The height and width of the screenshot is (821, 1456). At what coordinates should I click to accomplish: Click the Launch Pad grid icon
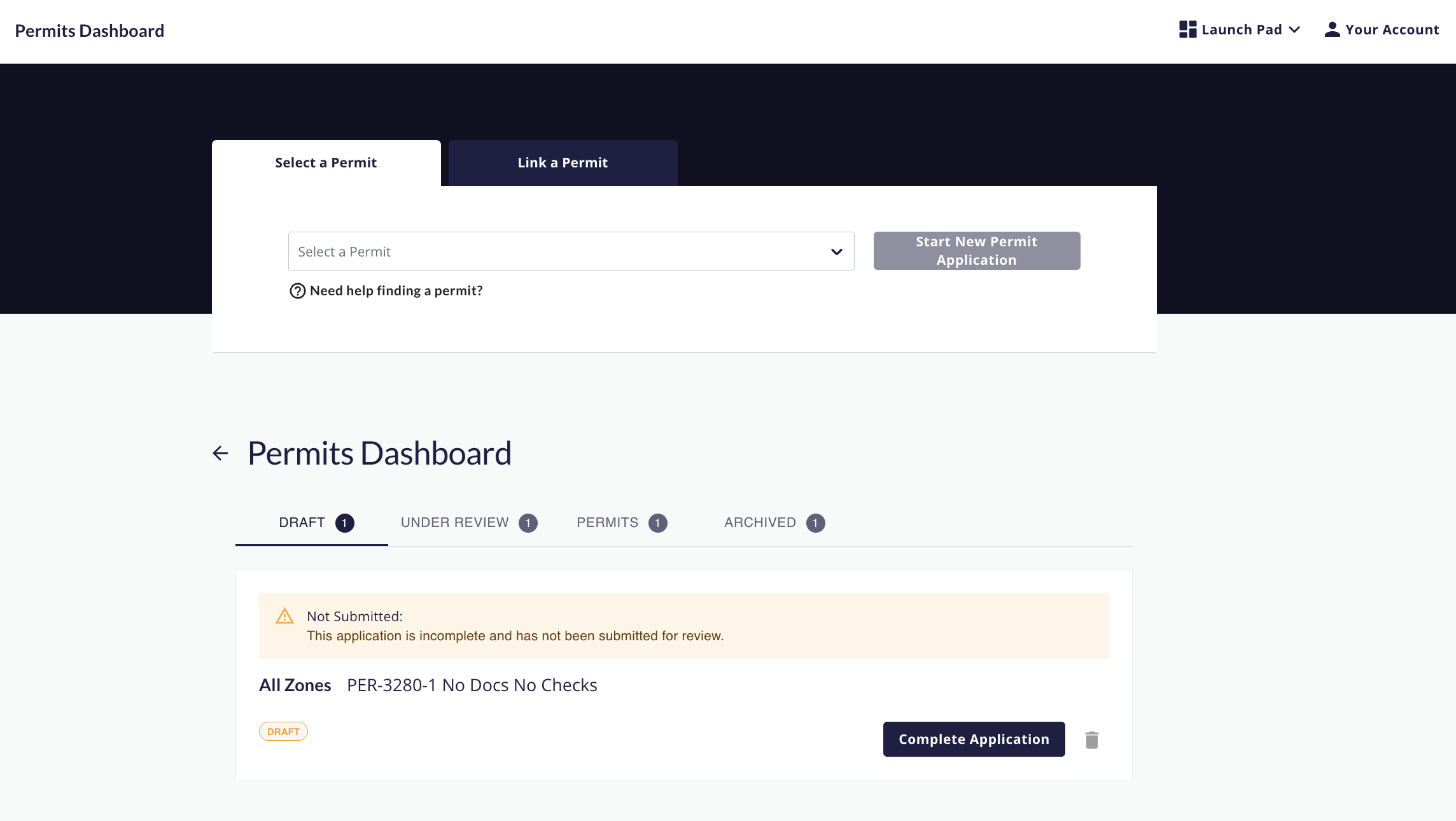pos(1187,30)
